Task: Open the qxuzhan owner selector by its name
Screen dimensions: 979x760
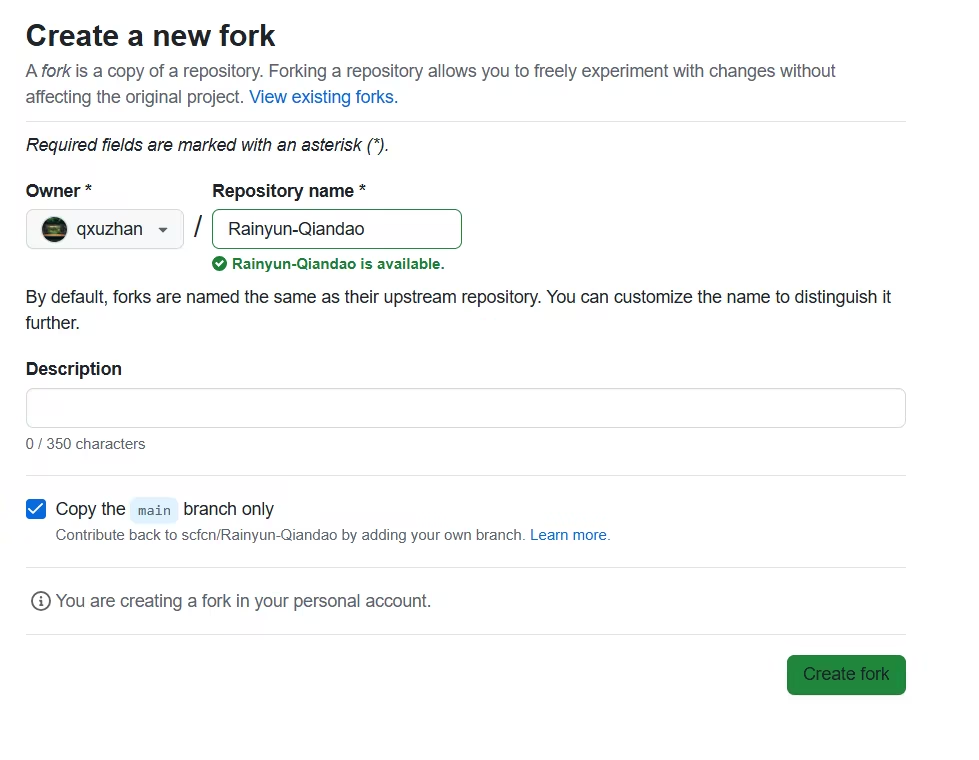Action: pyautogui.click(x=109, y=229)
